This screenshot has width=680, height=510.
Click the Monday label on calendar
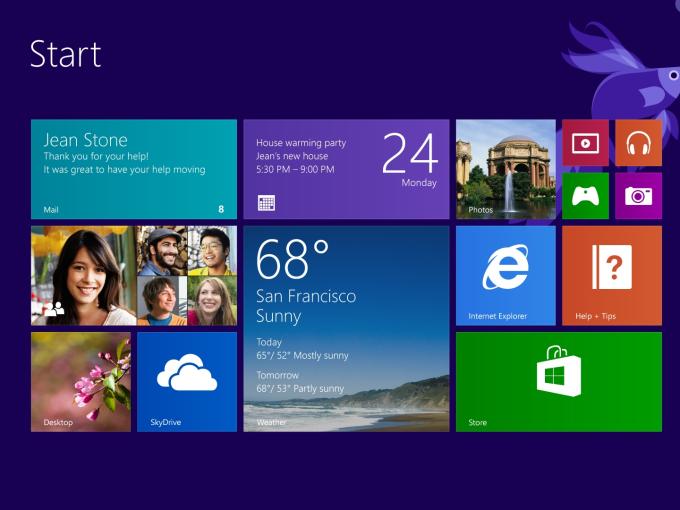click(419, 183)
